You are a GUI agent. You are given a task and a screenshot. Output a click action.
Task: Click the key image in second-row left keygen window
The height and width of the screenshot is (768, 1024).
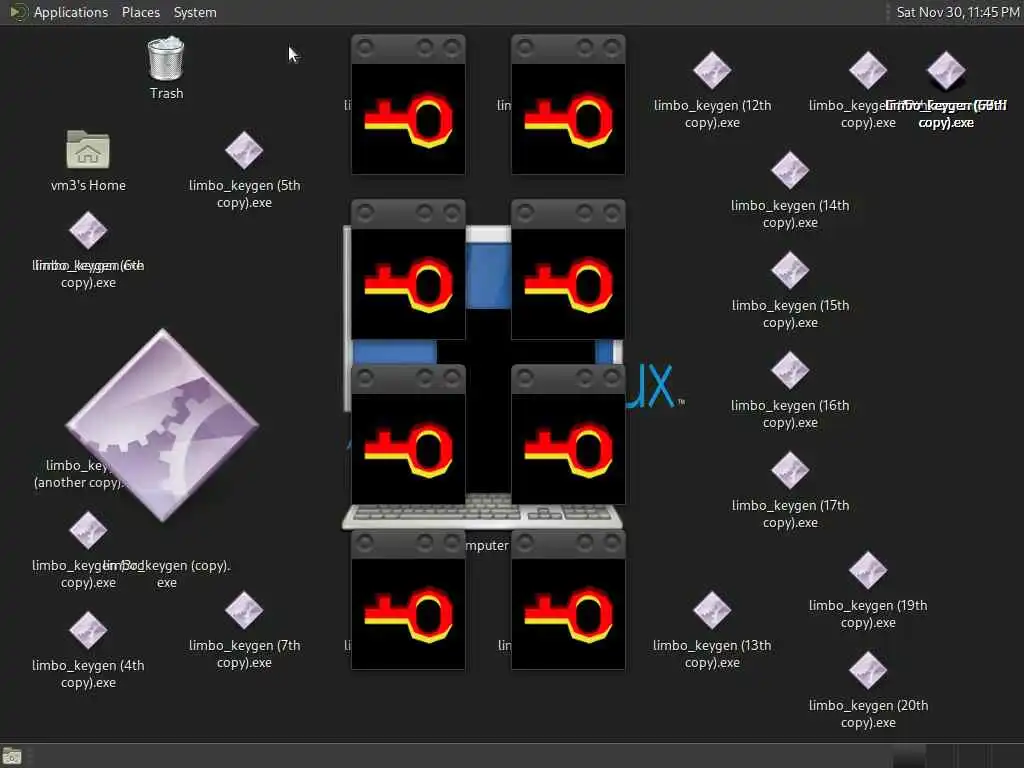tap(408, 284)
